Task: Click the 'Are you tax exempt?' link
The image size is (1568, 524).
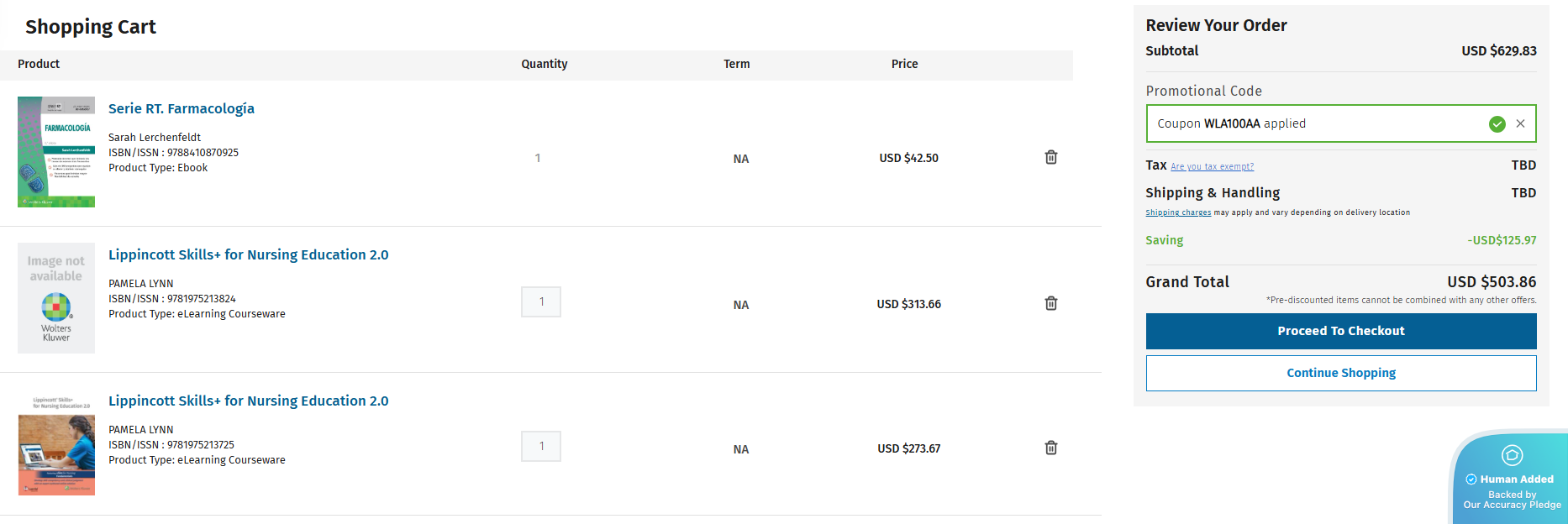Action: [1212, 167]
